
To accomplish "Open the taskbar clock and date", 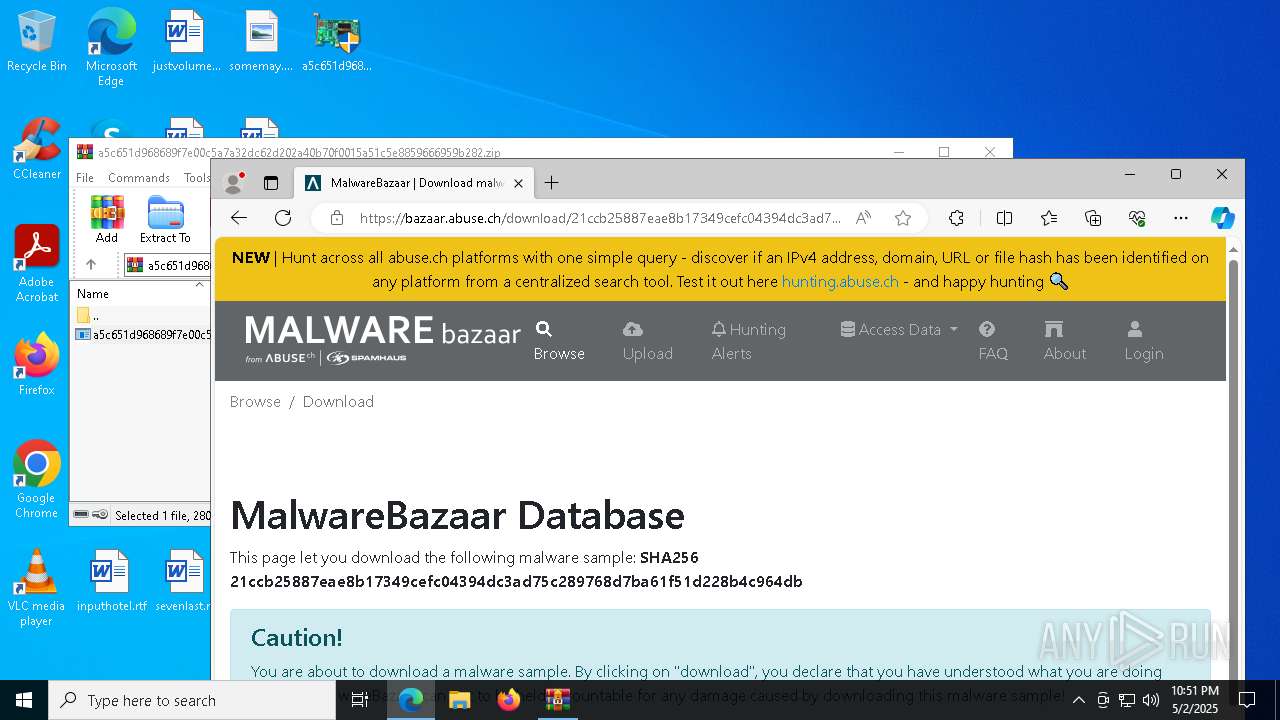I will 1195,700.
